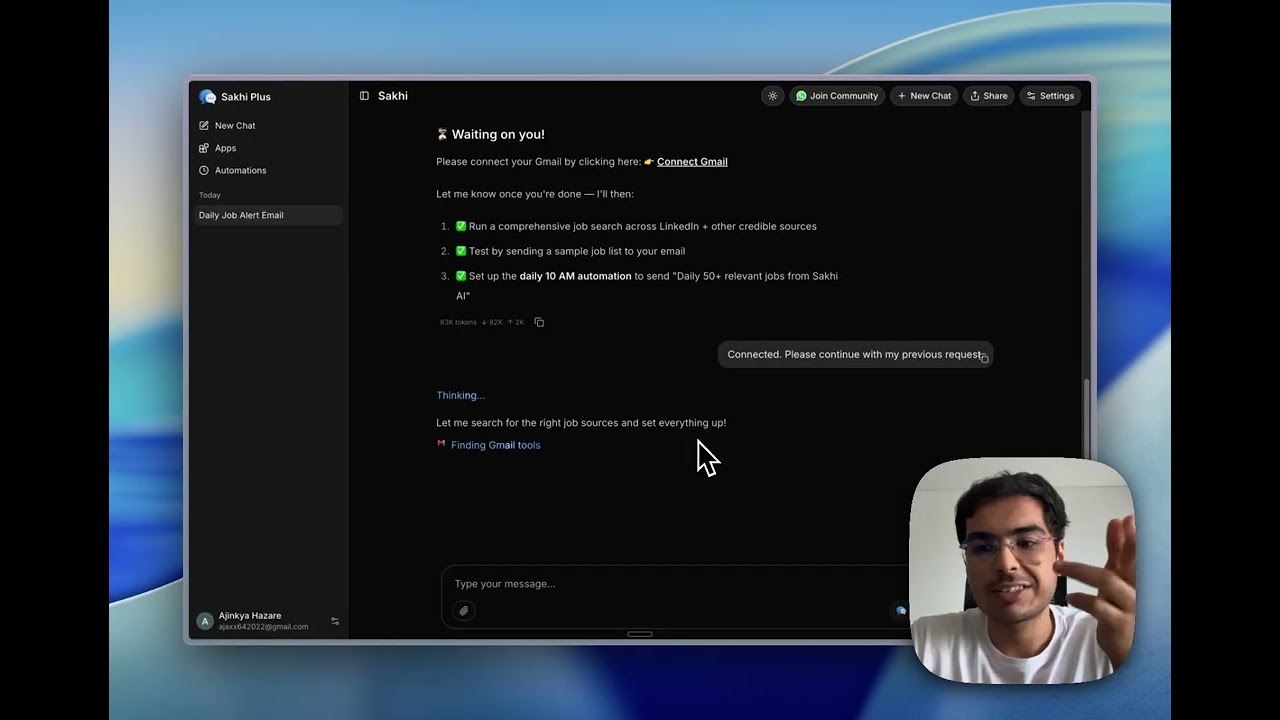Image resolution: width=1280 pixels, height=720 pixels.
Task: Copy the assistant response with copy icon
Action: click(539, 322)
